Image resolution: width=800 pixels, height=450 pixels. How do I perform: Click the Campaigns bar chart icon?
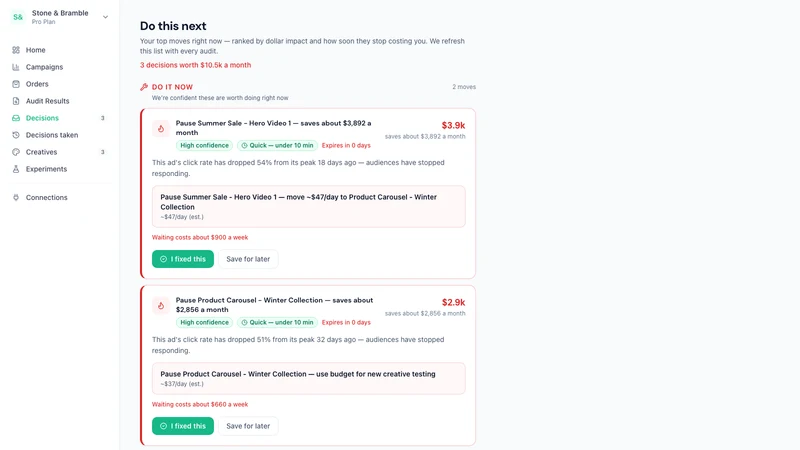click(16, 67)
